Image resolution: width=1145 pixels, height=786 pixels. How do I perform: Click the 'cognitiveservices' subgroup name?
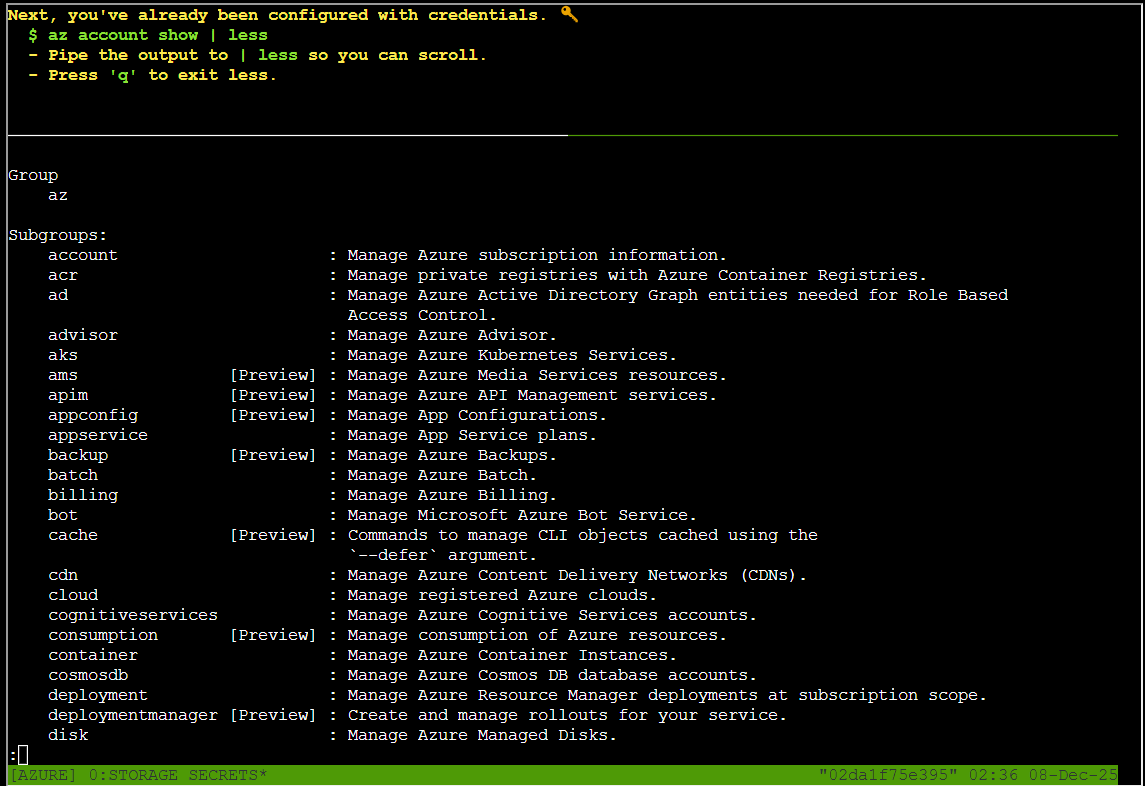133,615
